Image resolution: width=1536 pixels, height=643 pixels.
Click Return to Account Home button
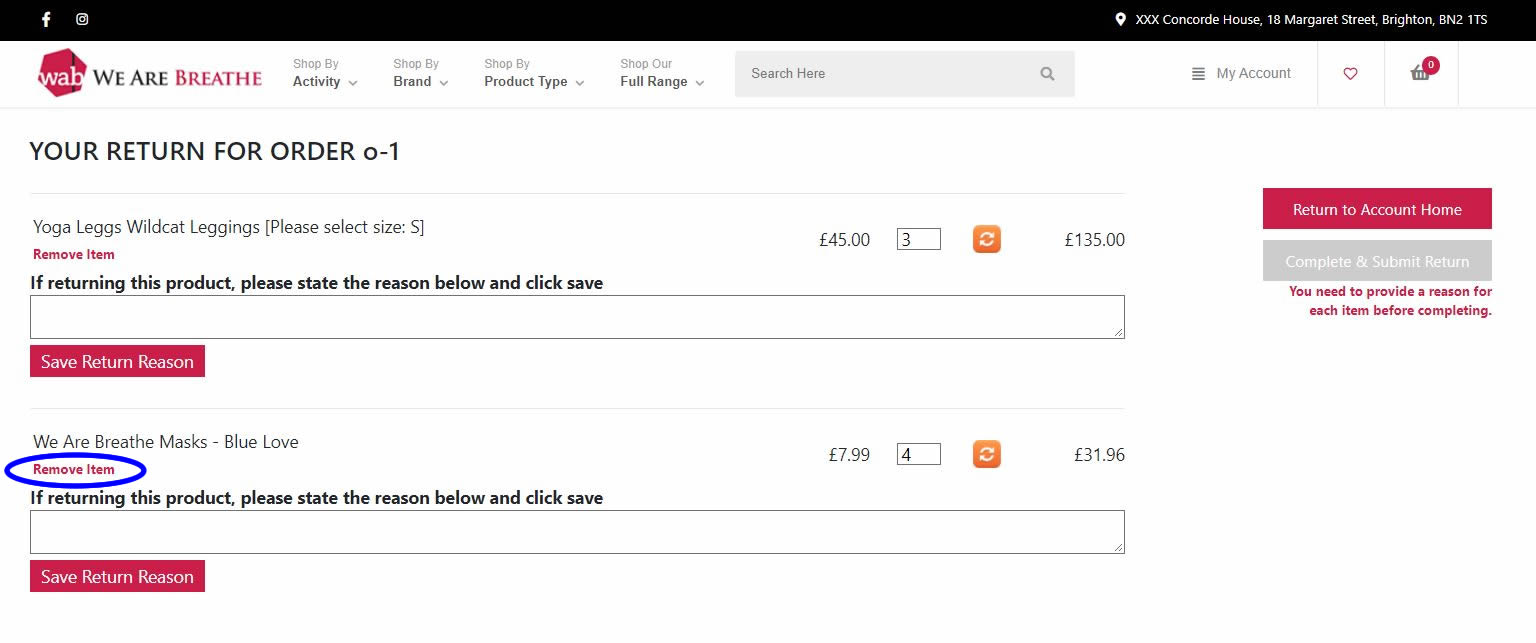click(x=1377, y=209)
